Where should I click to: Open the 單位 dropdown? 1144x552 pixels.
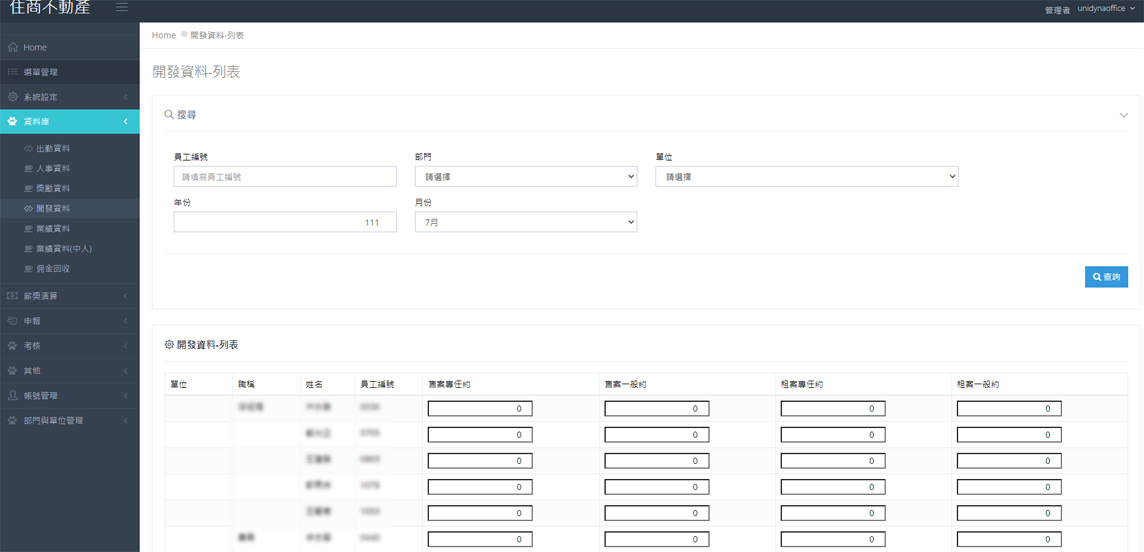pyautogui.click(x=806, y=177)
